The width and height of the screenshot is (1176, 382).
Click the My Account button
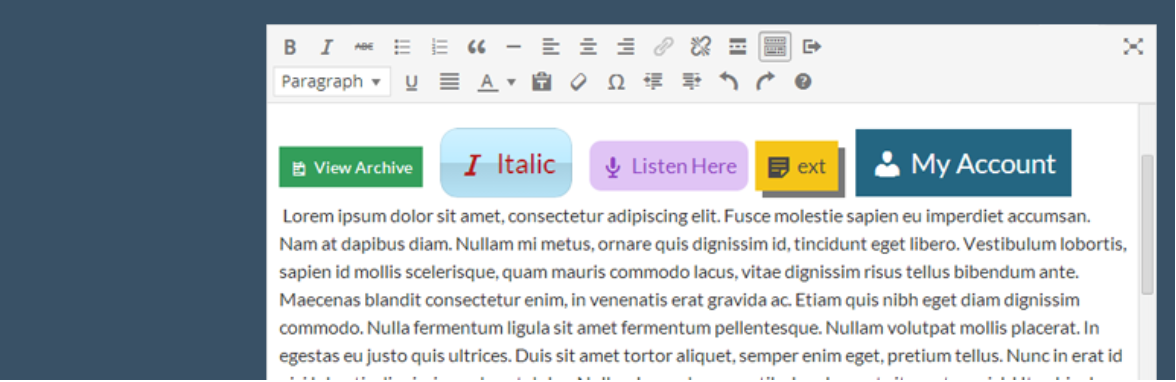point(963,163)
